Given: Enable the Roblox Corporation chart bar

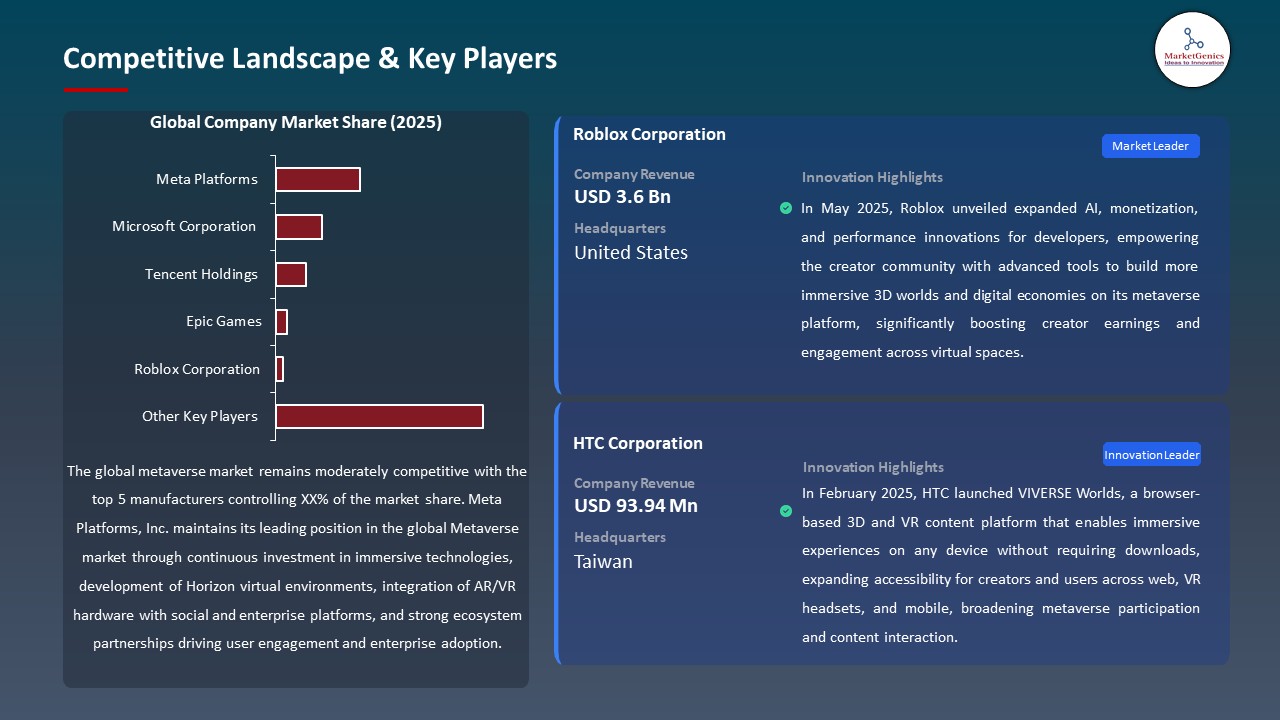Looking at the screenshot, I should [279, 368].
